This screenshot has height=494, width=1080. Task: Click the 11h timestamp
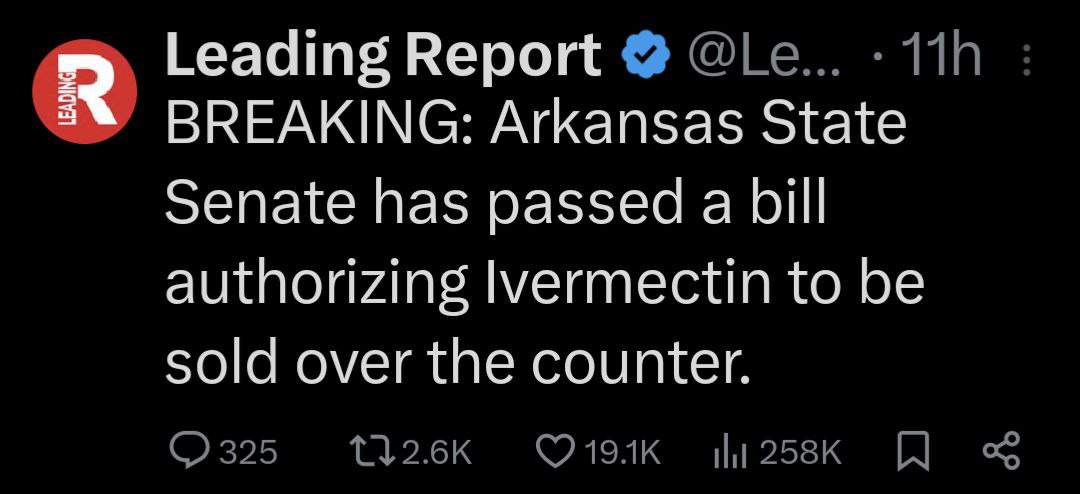point(940,57)
